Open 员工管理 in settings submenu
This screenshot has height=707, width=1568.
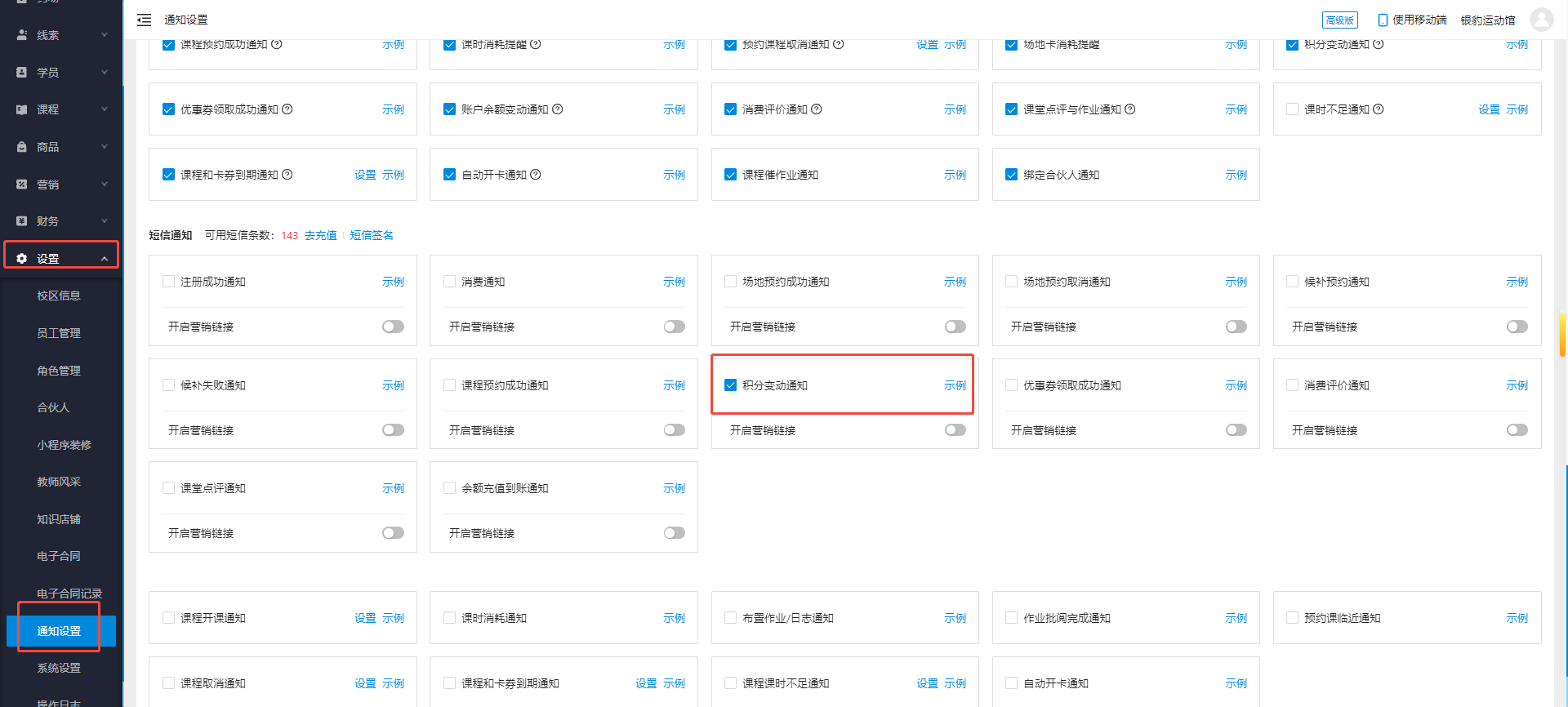point(59,333)
